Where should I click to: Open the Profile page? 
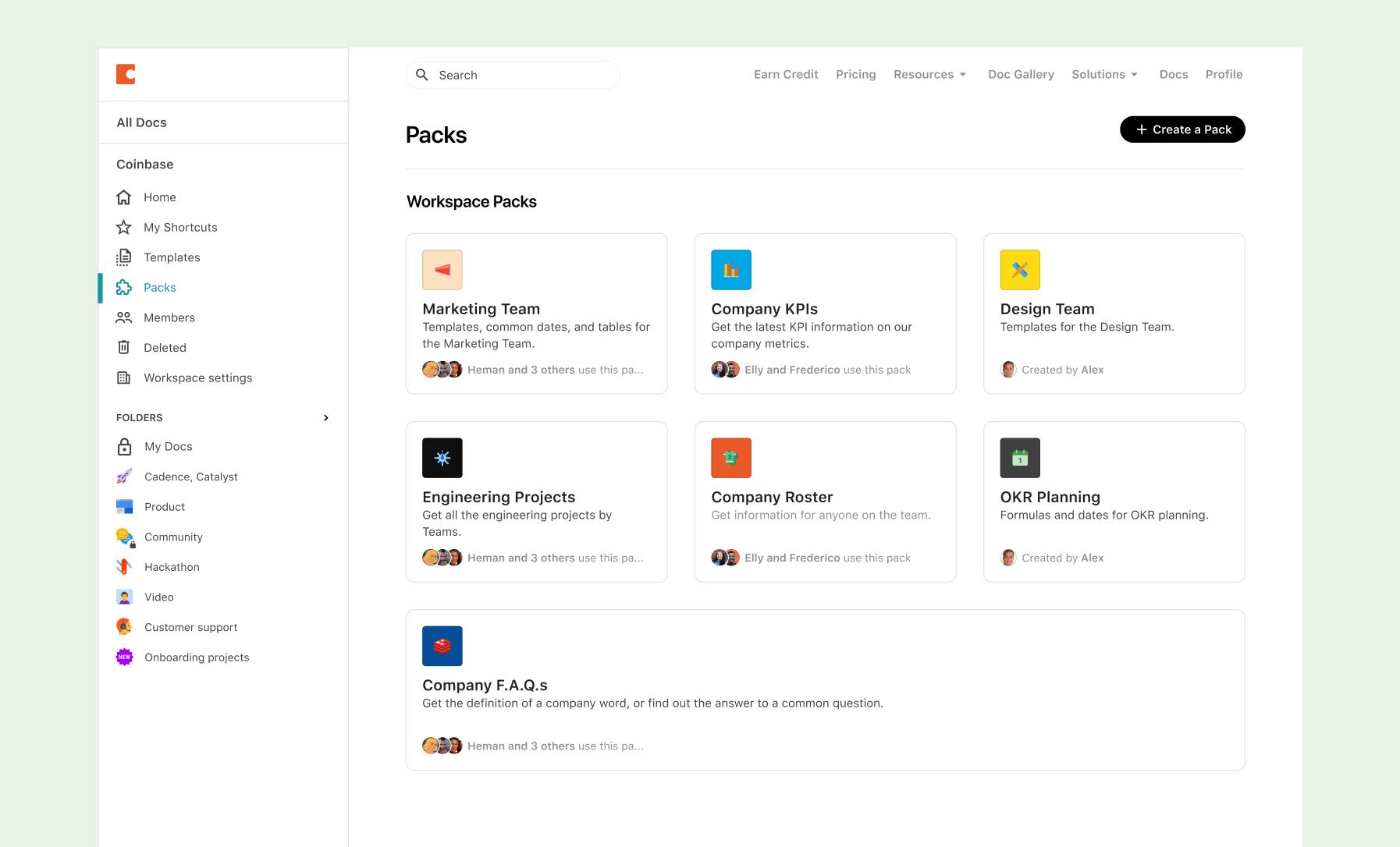click(x=1224, y=74)
